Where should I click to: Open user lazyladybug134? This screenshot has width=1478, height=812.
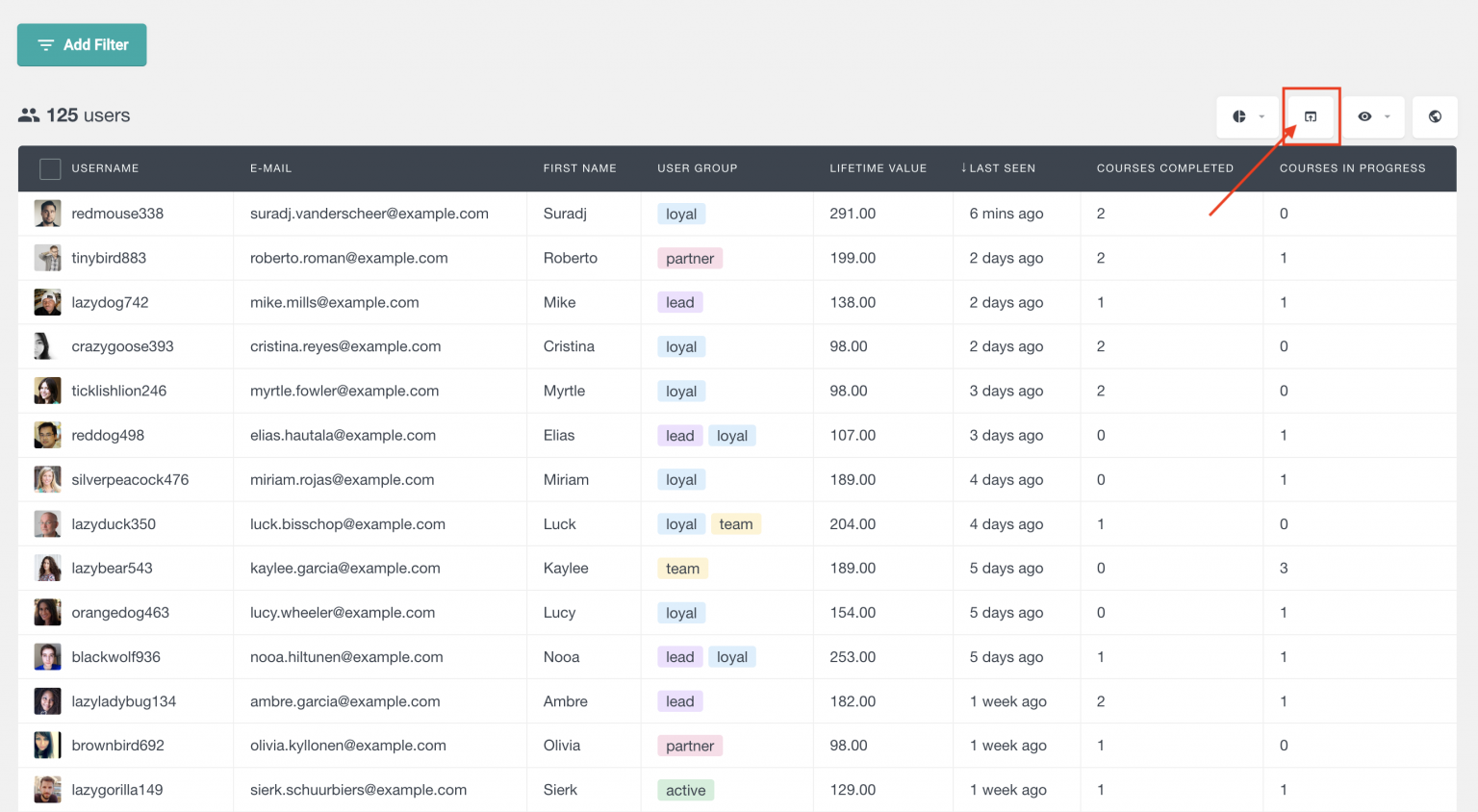coord(124,701)
